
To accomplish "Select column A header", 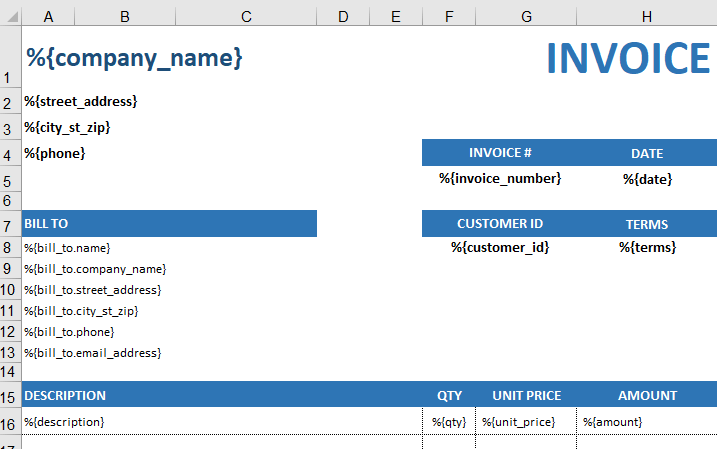I will pyautogui.click(x=48, y=17).
